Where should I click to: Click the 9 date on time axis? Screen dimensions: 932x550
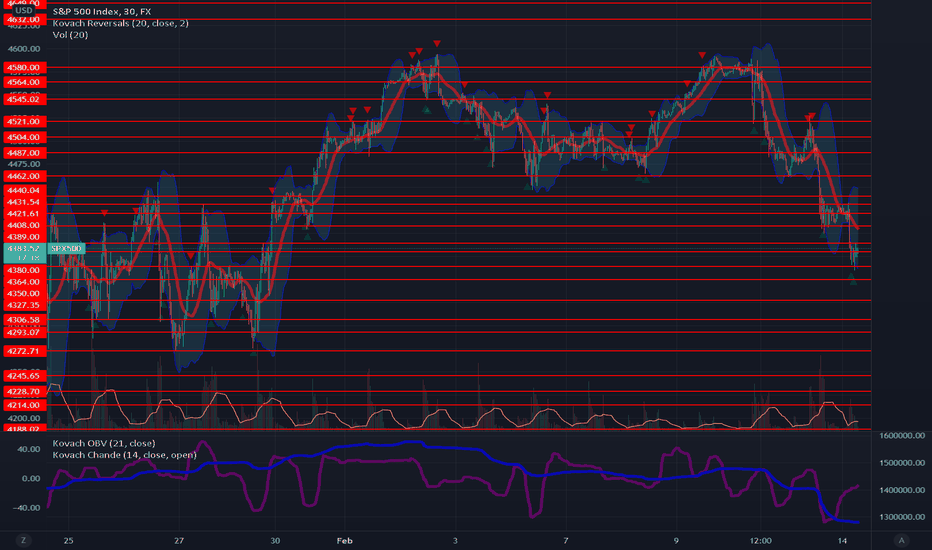point(676,540)
